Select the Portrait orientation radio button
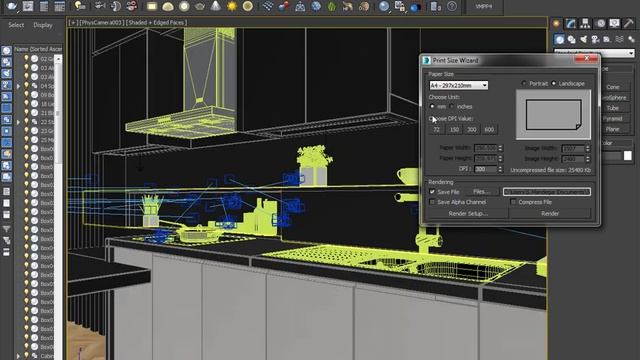The image size is (640, 360). click(x=524, y=83)
